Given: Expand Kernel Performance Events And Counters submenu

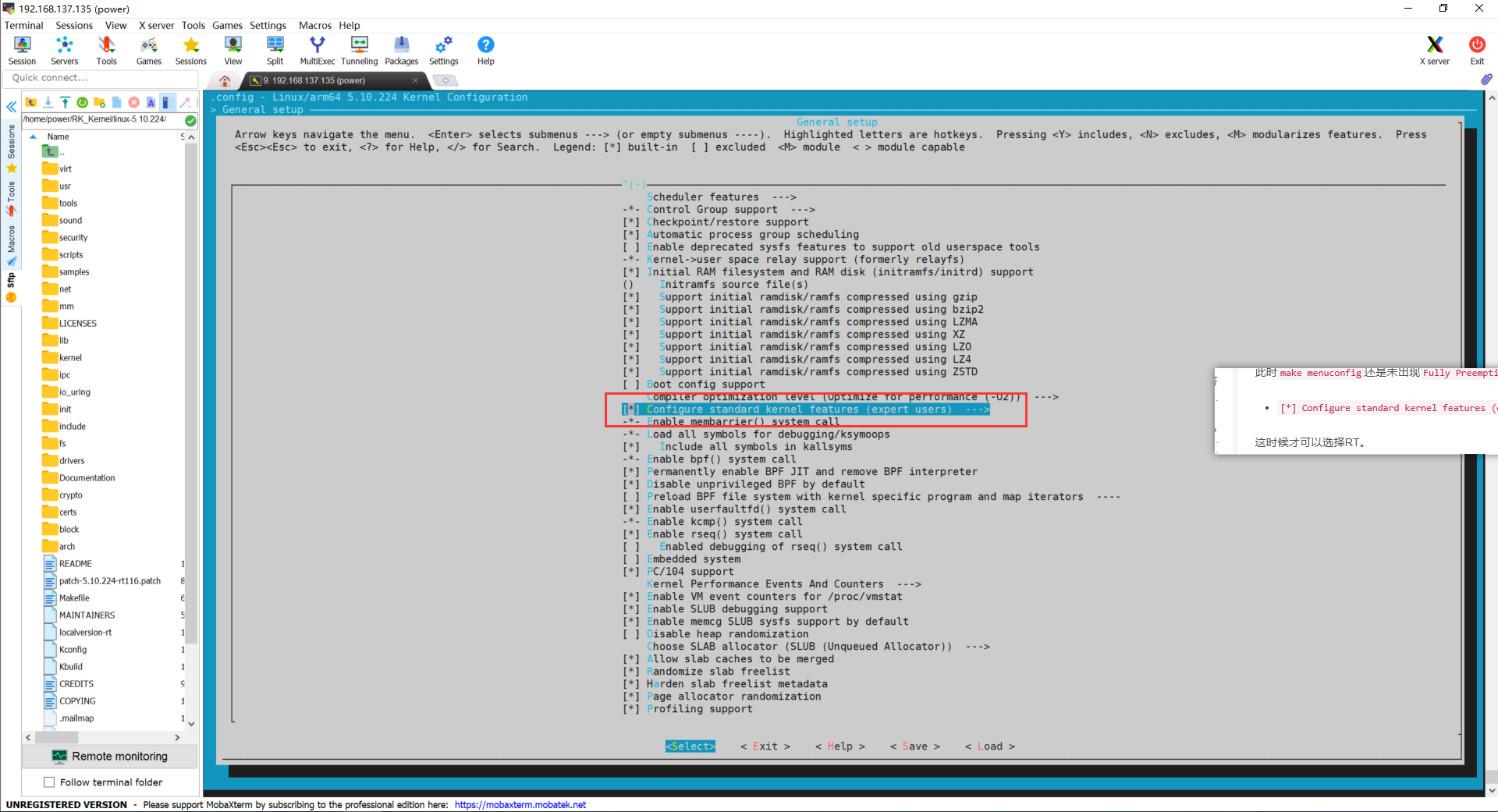Looking at the screenshot, I should pos(783,584).
